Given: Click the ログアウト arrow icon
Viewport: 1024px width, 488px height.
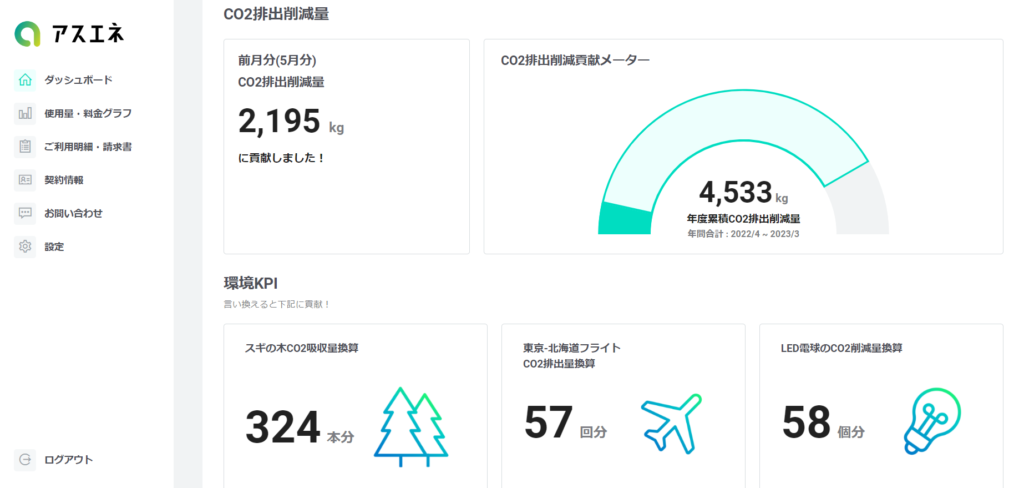Looking at the screenshot, I should (x=25, y=460).
